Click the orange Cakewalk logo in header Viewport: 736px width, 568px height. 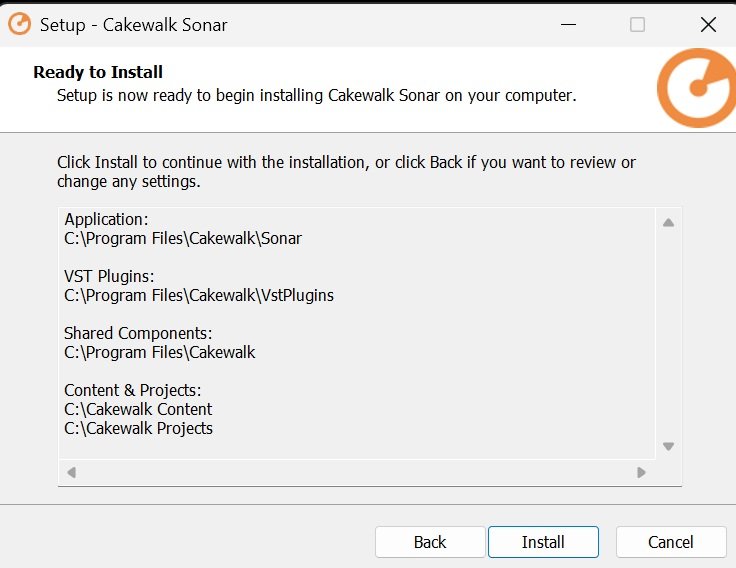click(697, 88)
